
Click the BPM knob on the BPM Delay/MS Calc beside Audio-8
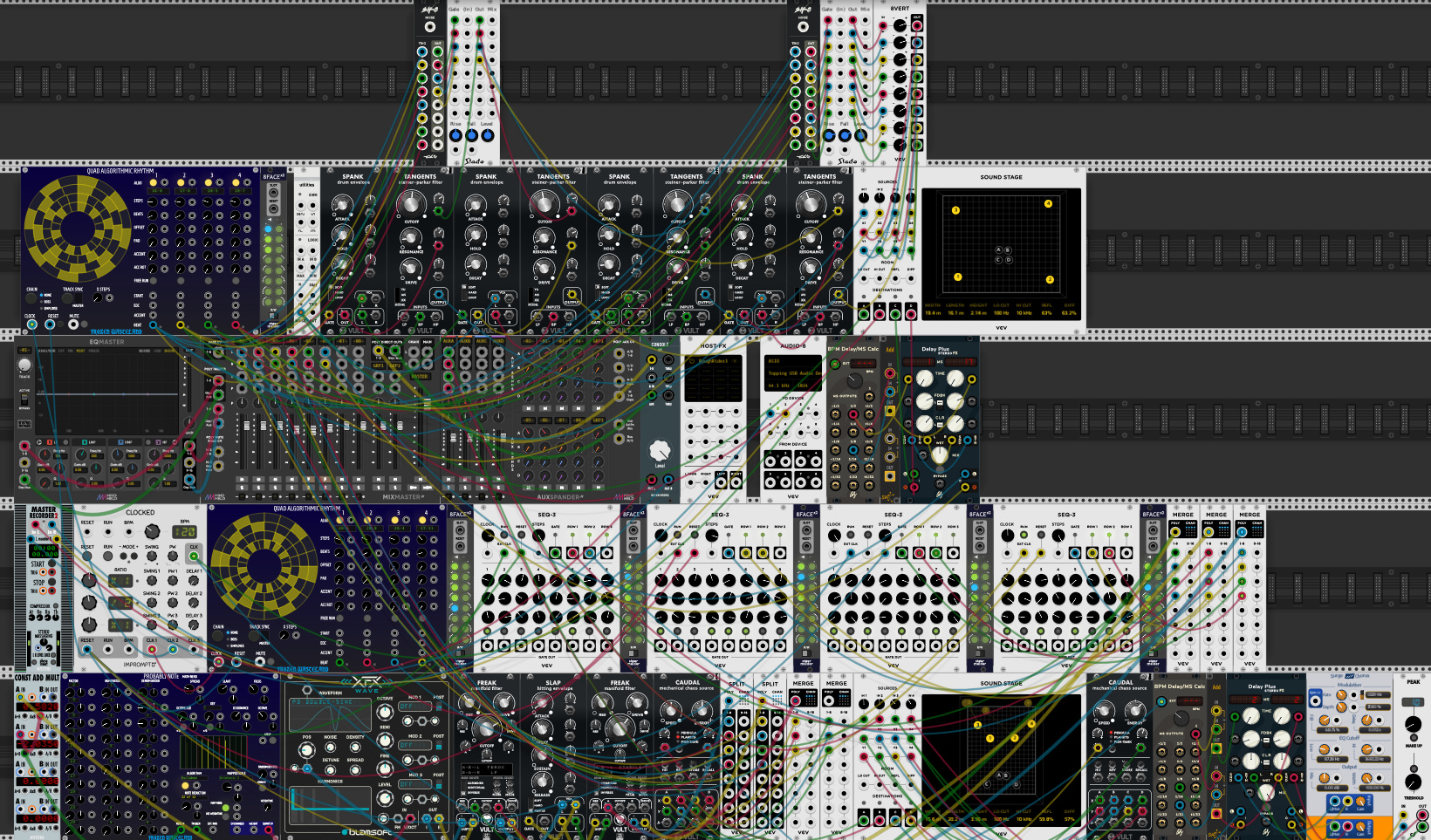click(x=855, y=380)
